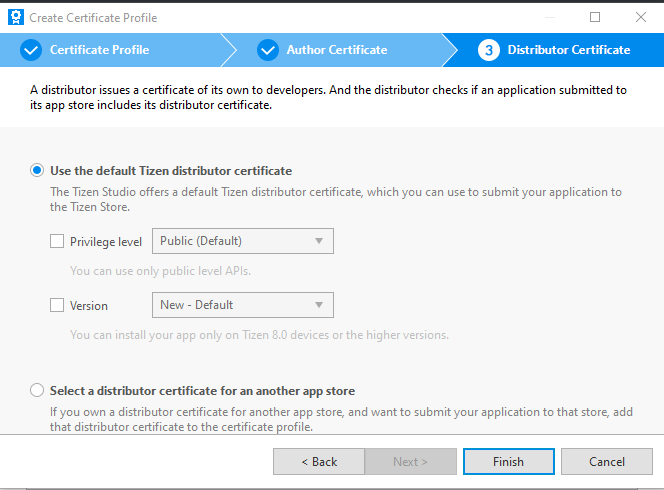Click the Certificate Profile step checkmark icon
Screen dimensions: 664x490
point(31,50)
